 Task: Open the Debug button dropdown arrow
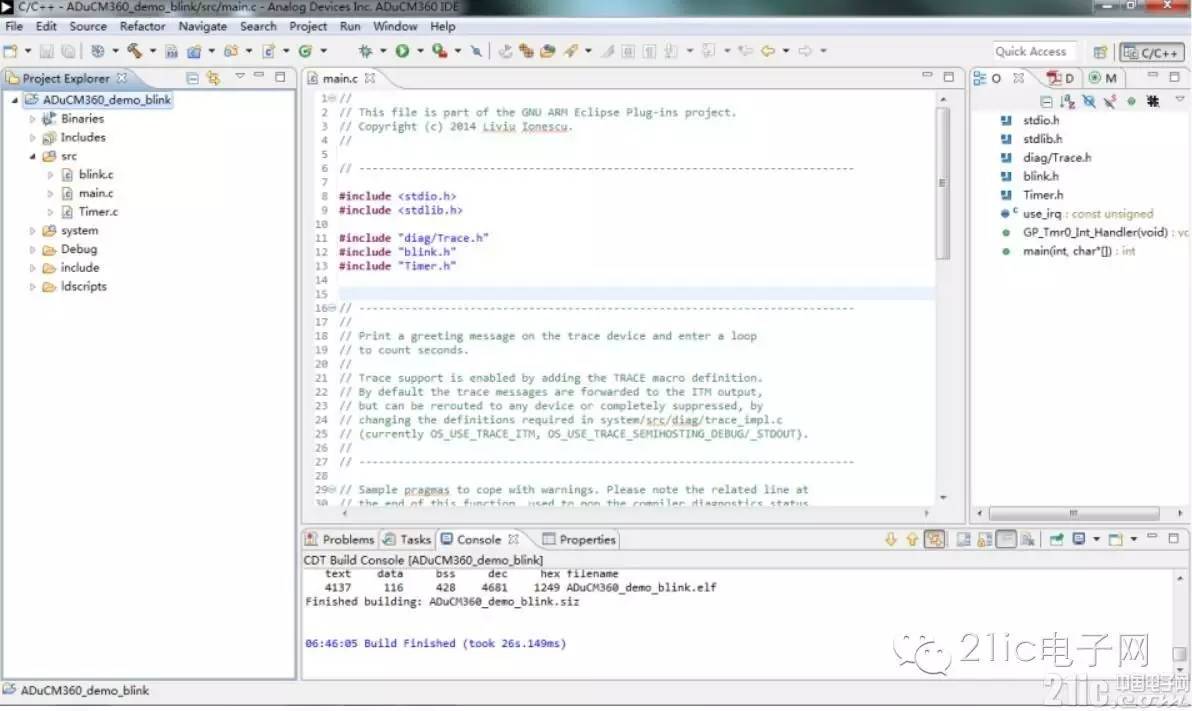[382, 51]
